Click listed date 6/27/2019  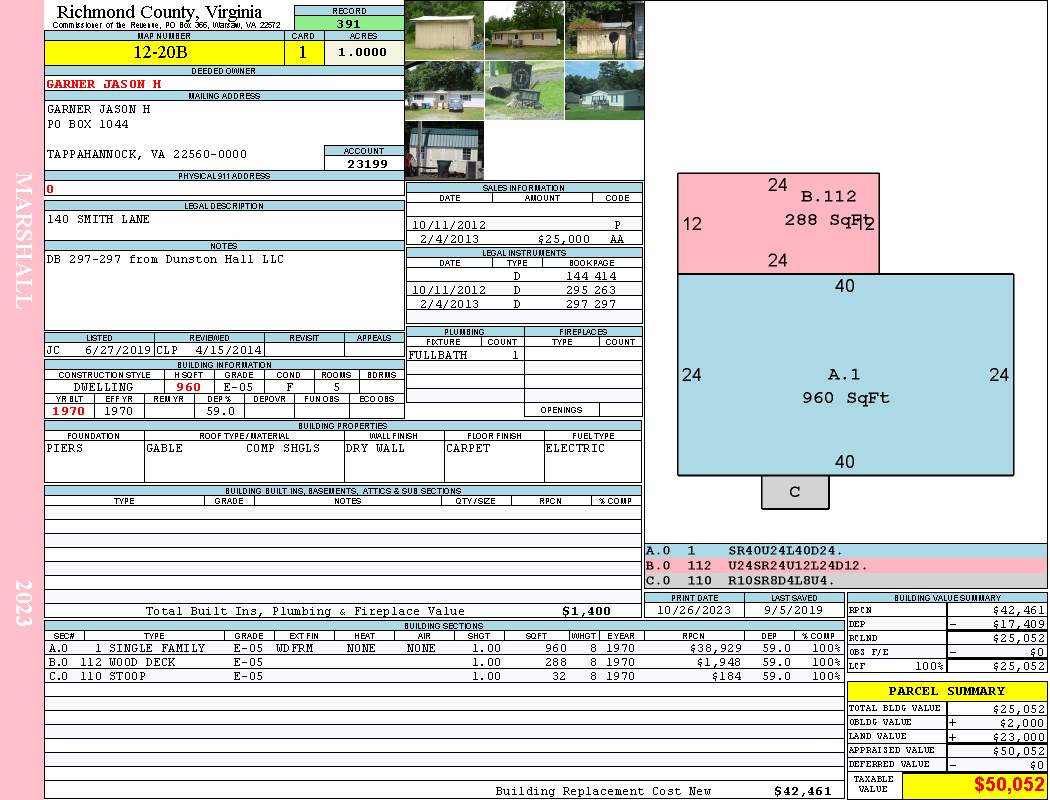tap(118, 349)
